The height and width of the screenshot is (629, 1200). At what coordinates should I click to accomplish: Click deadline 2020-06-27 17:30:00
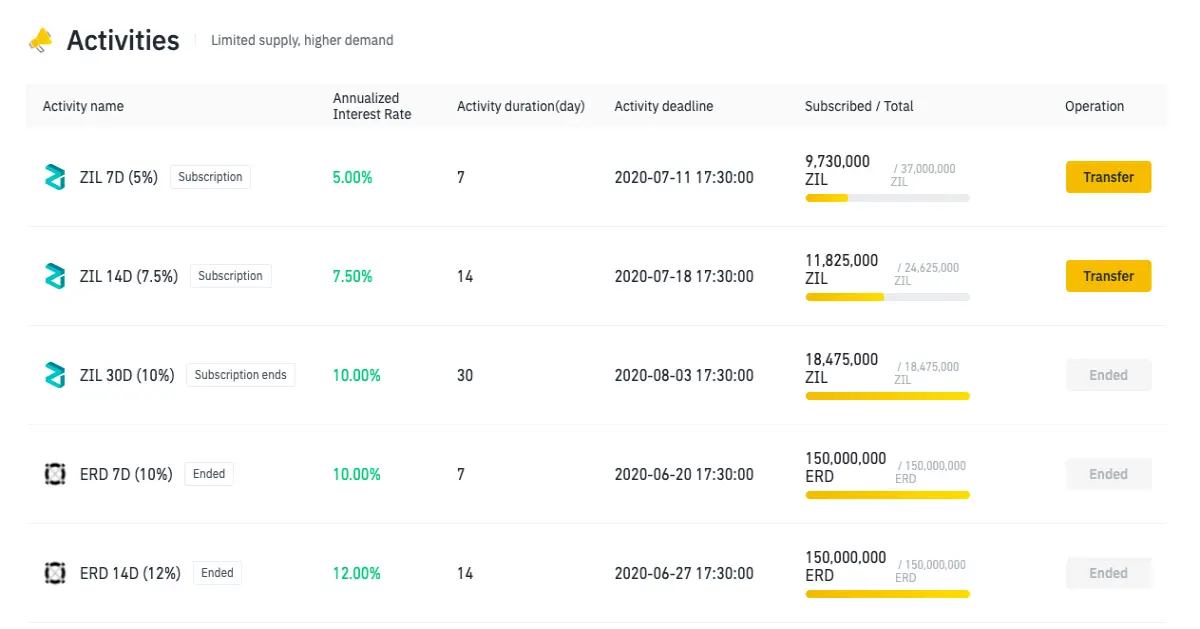684,573
